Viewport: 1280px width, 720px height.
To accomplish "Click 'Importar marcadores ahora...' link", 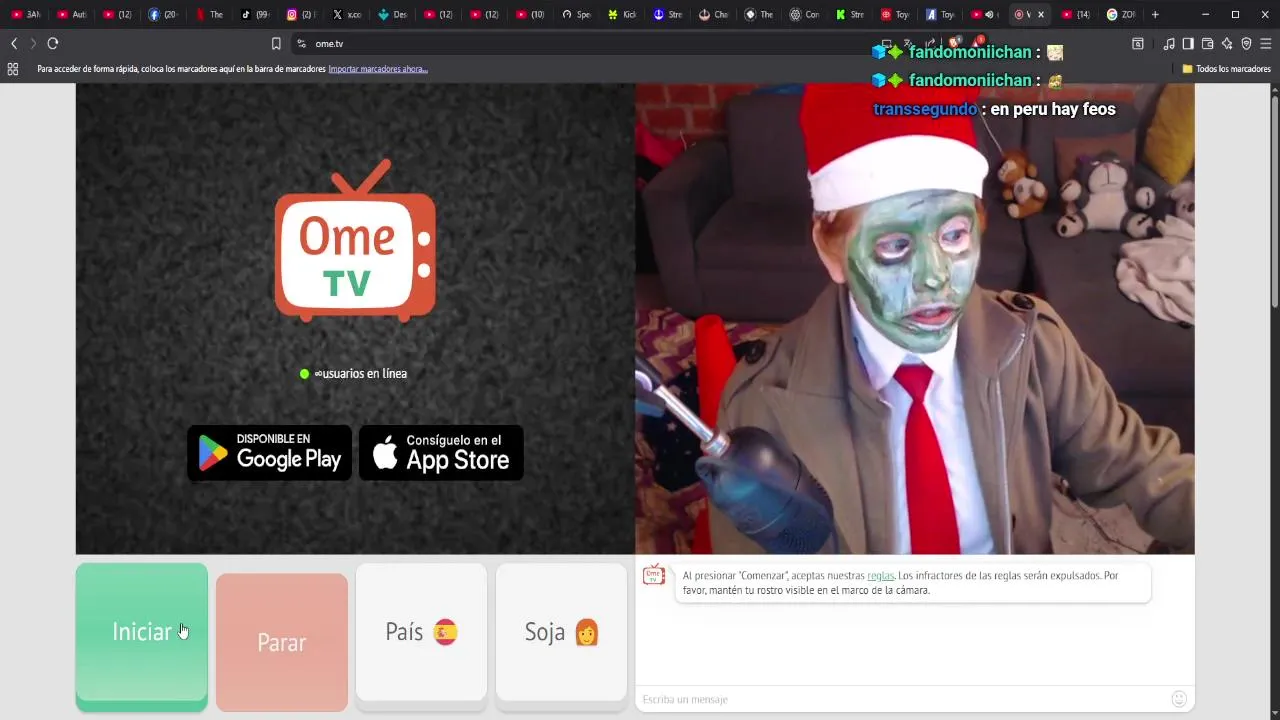I will coord(378,69).
